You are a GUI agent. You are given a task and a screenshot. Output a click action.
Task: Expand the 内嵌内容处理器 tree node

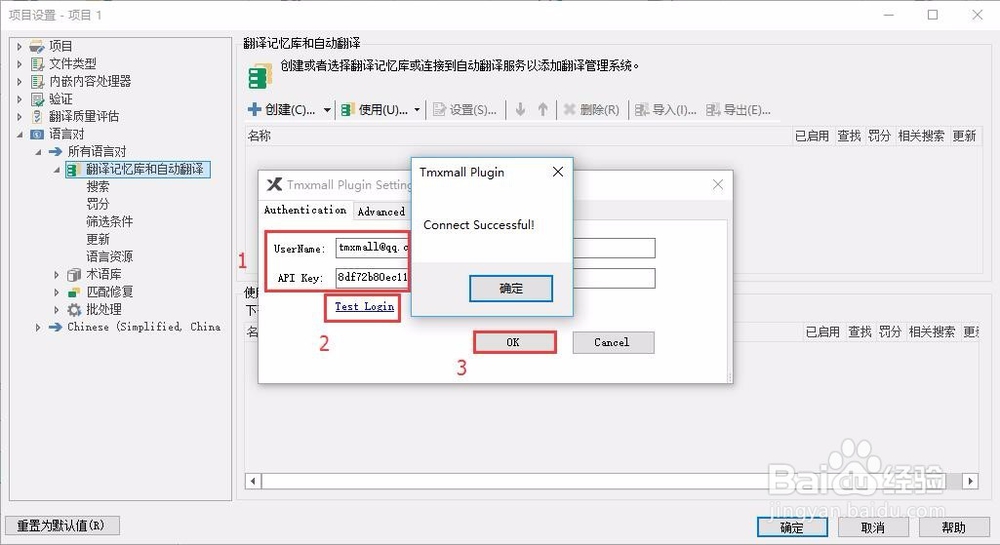pos(19,82)
